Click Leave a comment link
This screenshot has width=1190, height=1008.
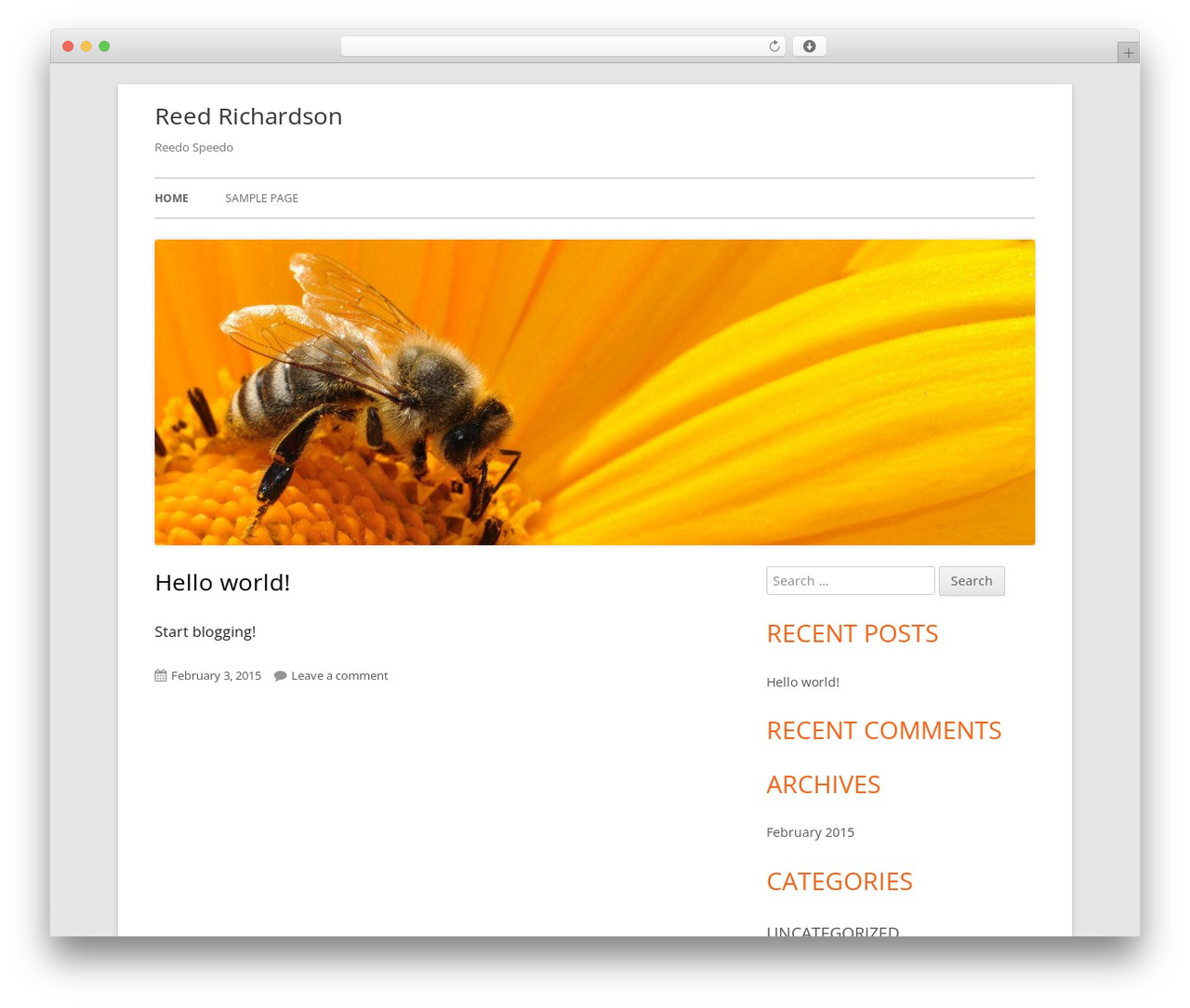click(339, 676)
